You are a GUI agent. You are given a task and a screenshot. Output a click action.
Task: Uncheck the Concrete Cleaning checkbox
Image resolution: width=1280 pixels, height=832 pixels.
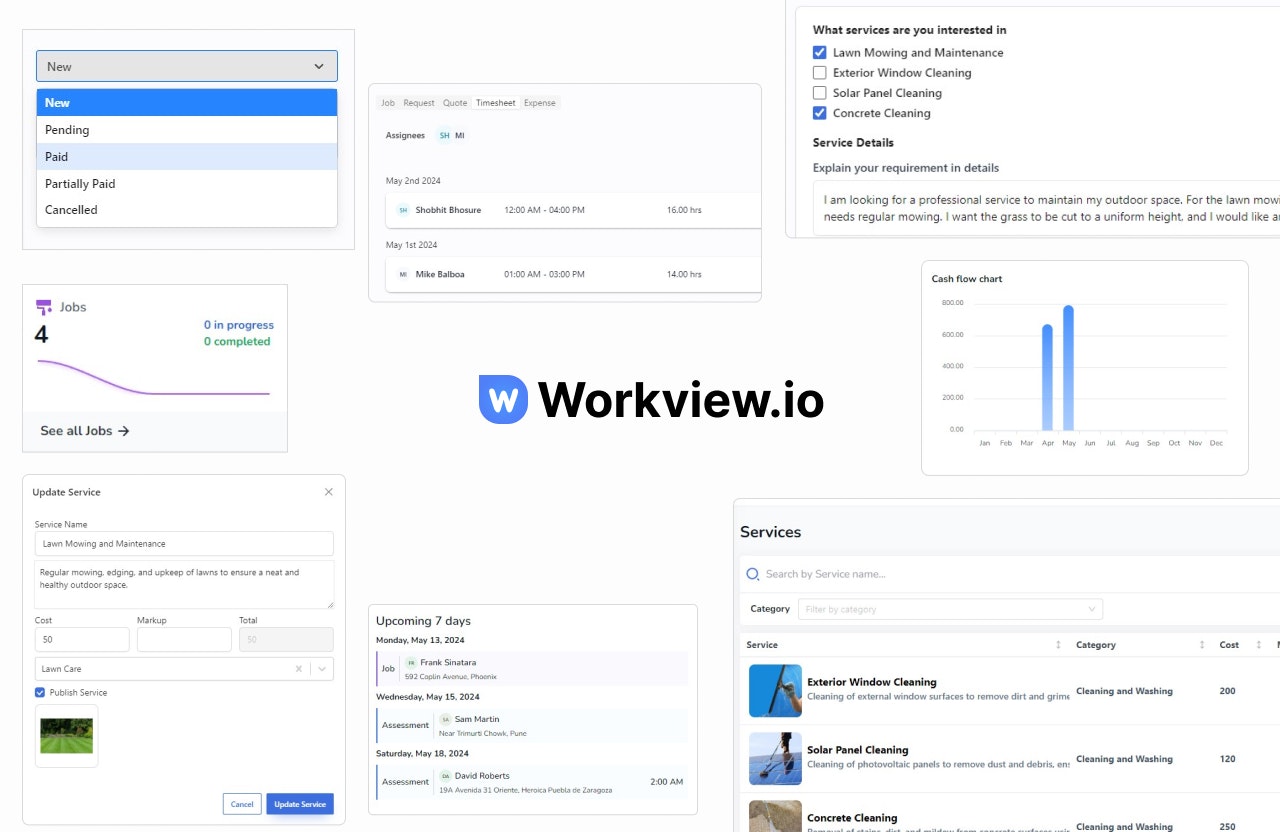click(819, 113)
